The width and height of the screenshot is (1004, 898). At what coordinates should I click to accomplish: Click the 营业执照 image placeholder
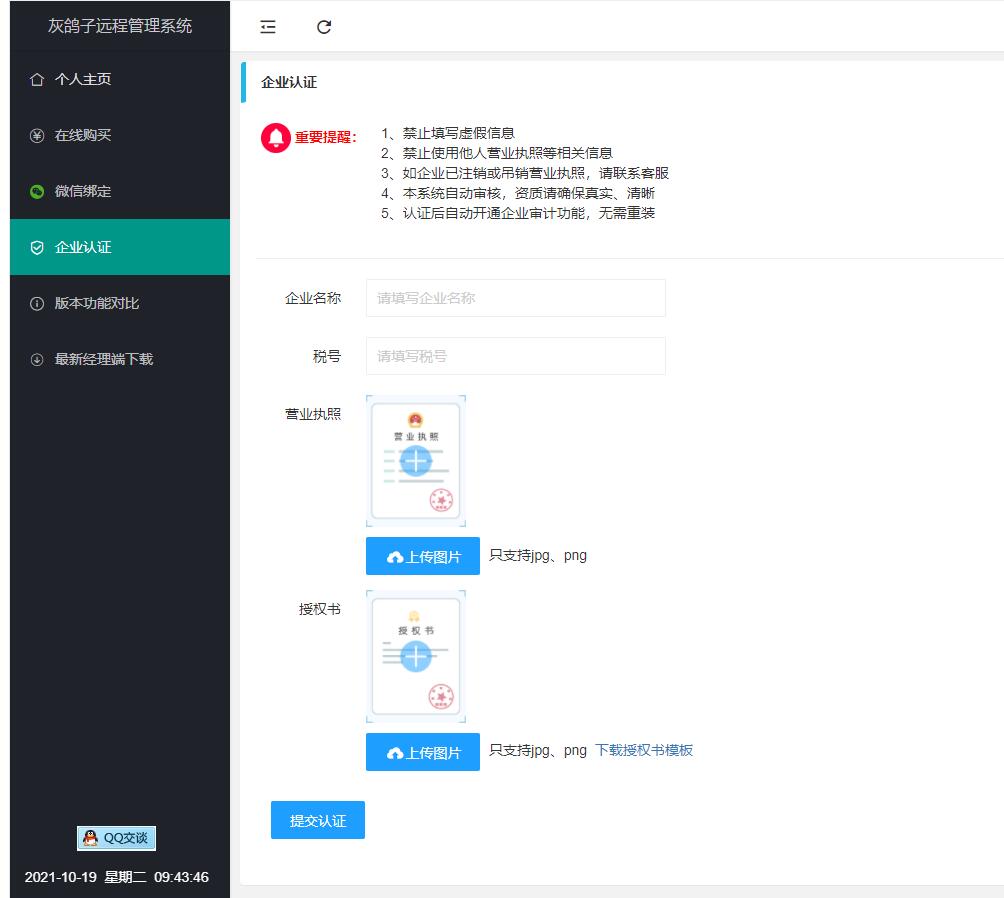click(415, 461)
